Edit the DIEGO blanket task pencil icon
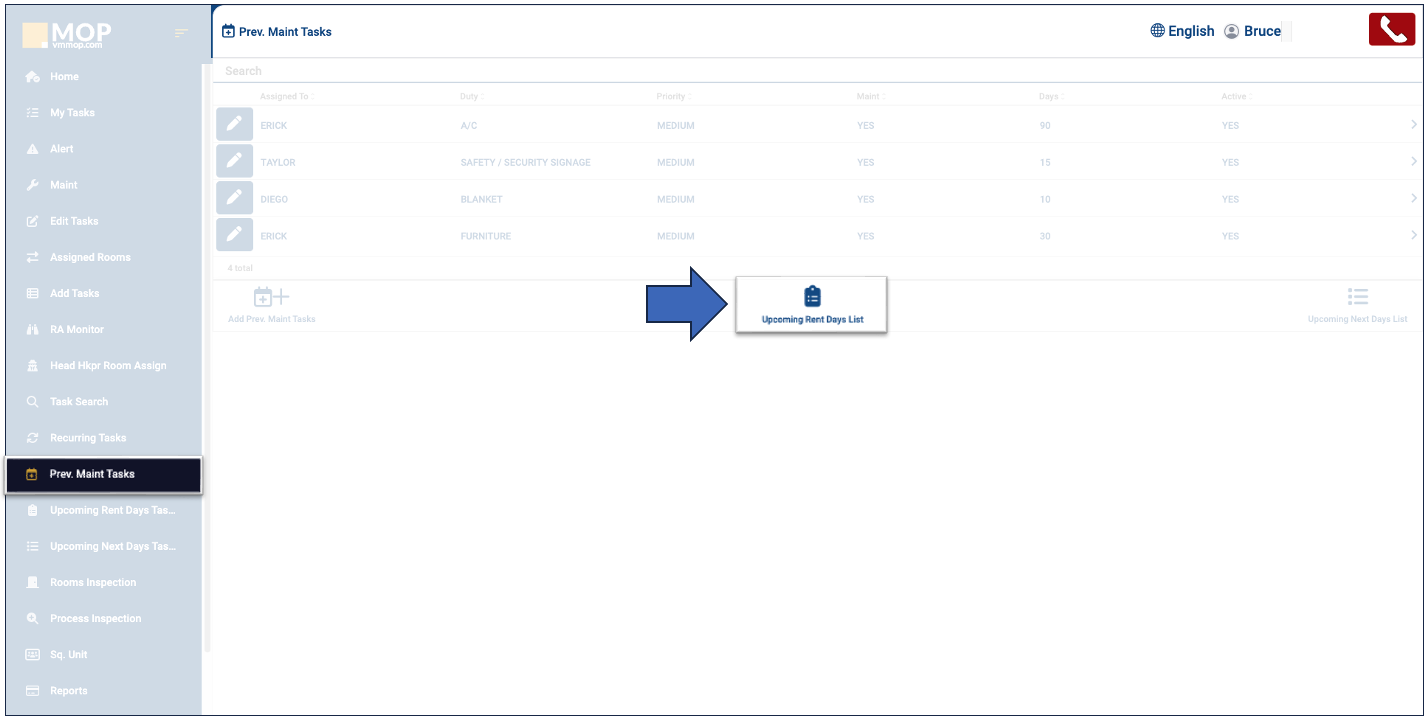The width and height of the screenshot is (1428, 722). click(x=234, y=198)
